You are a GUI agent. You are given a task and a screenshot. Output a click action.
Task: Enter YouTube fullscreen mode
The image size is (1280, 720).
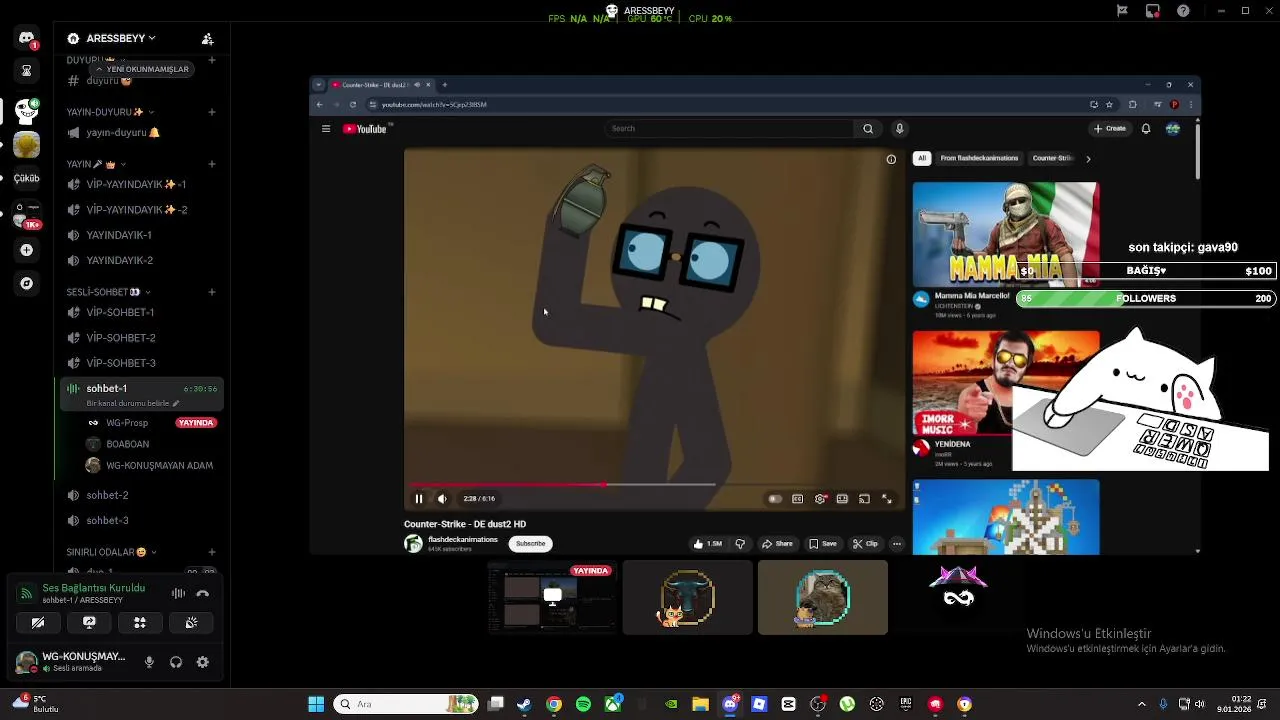[887, 499]
